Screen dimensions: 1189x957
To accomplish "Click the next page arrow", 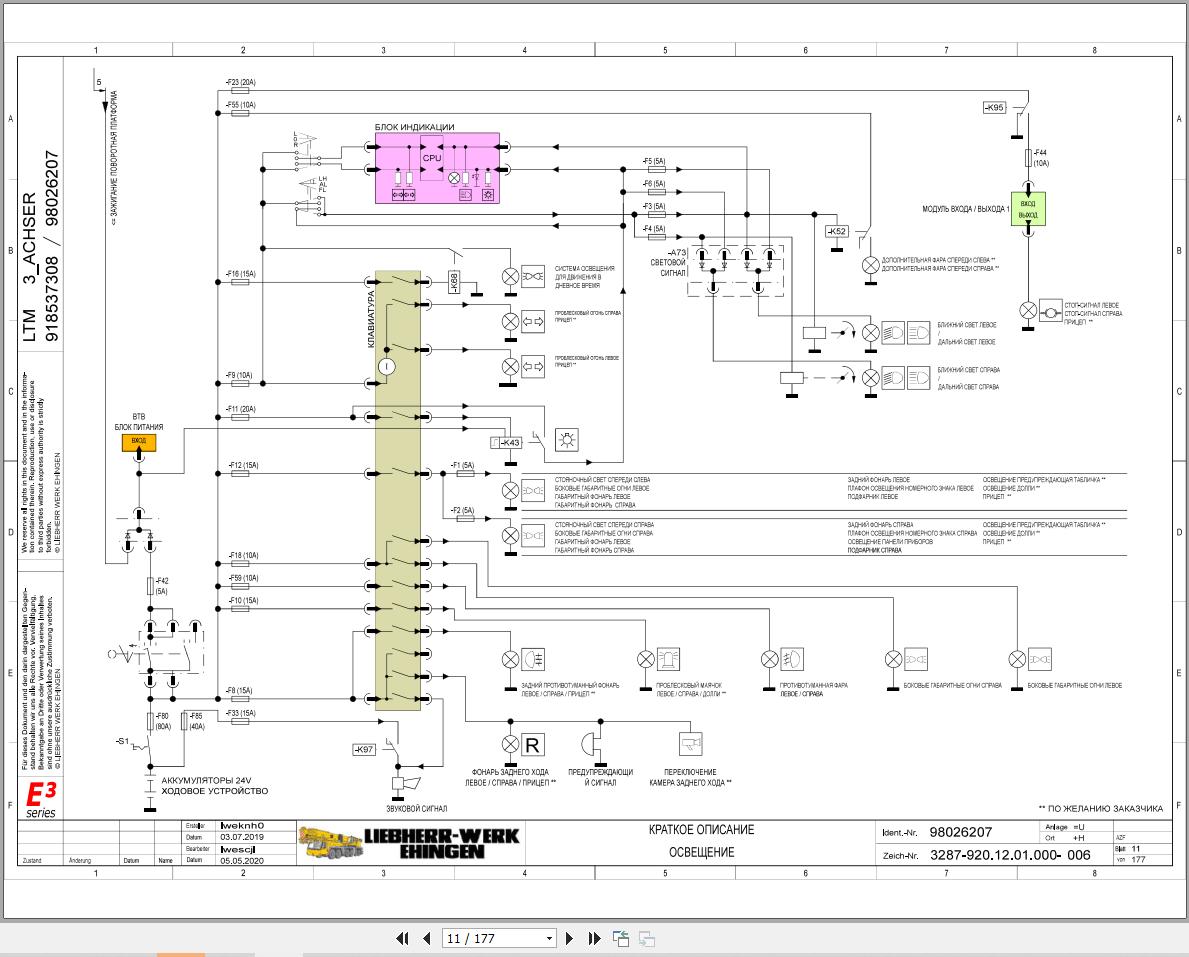I will 570,938.
